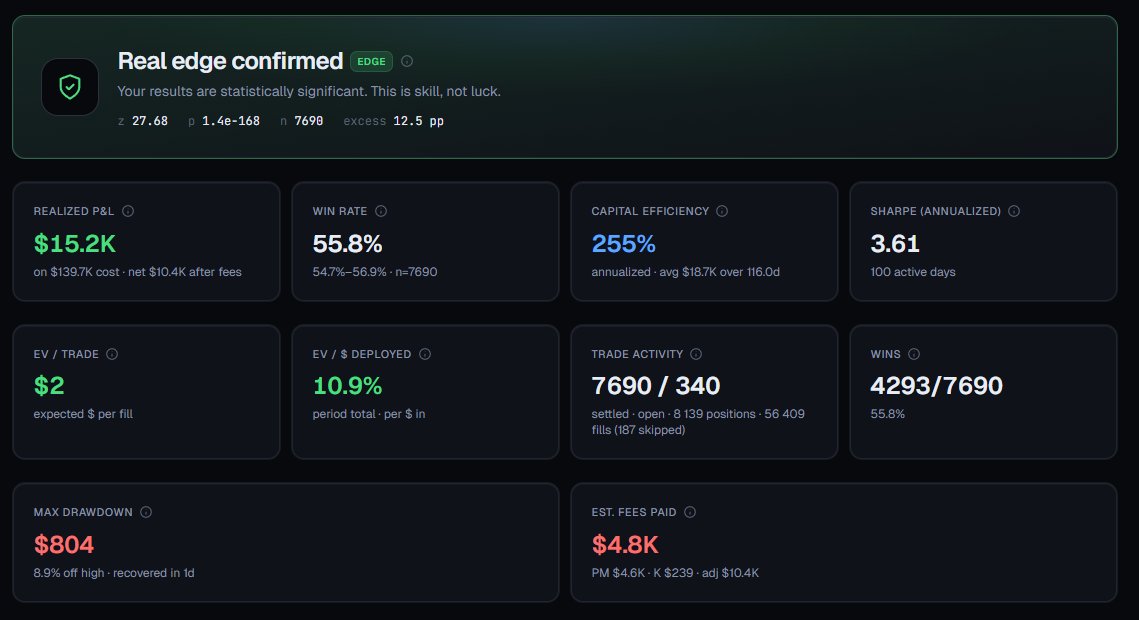Show info for Wins card
The height and width of the screenshot is (620, 1139).
coord(914,354)
